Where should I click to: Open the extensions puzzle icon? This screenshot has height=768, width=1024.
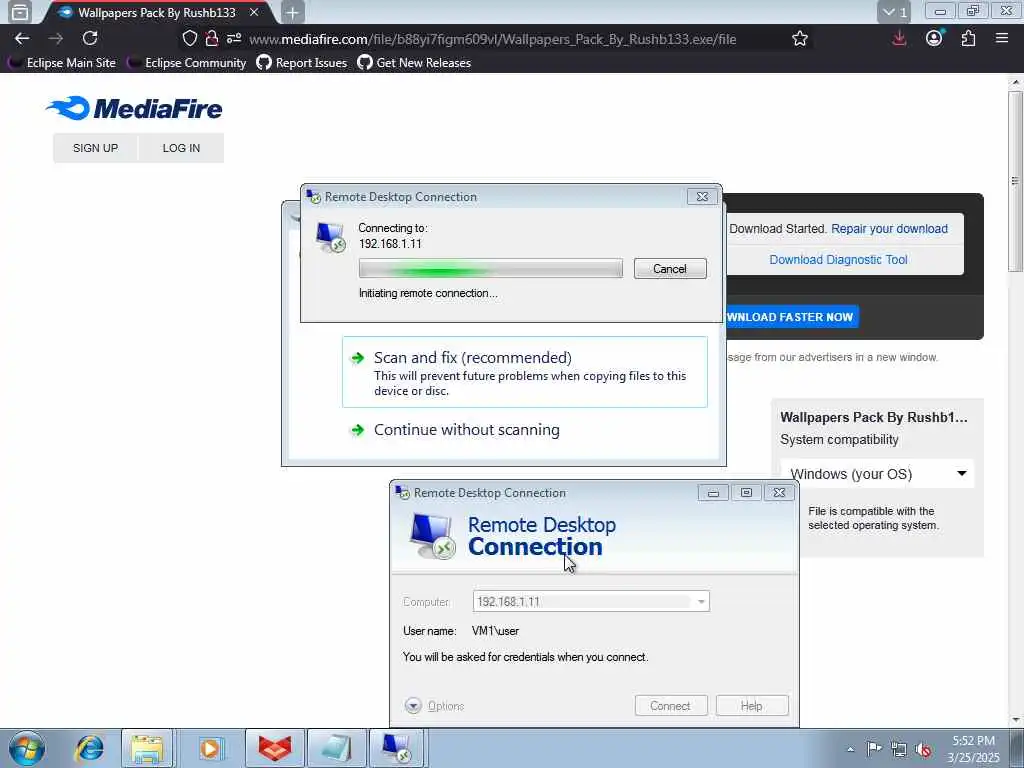point(968,39)
